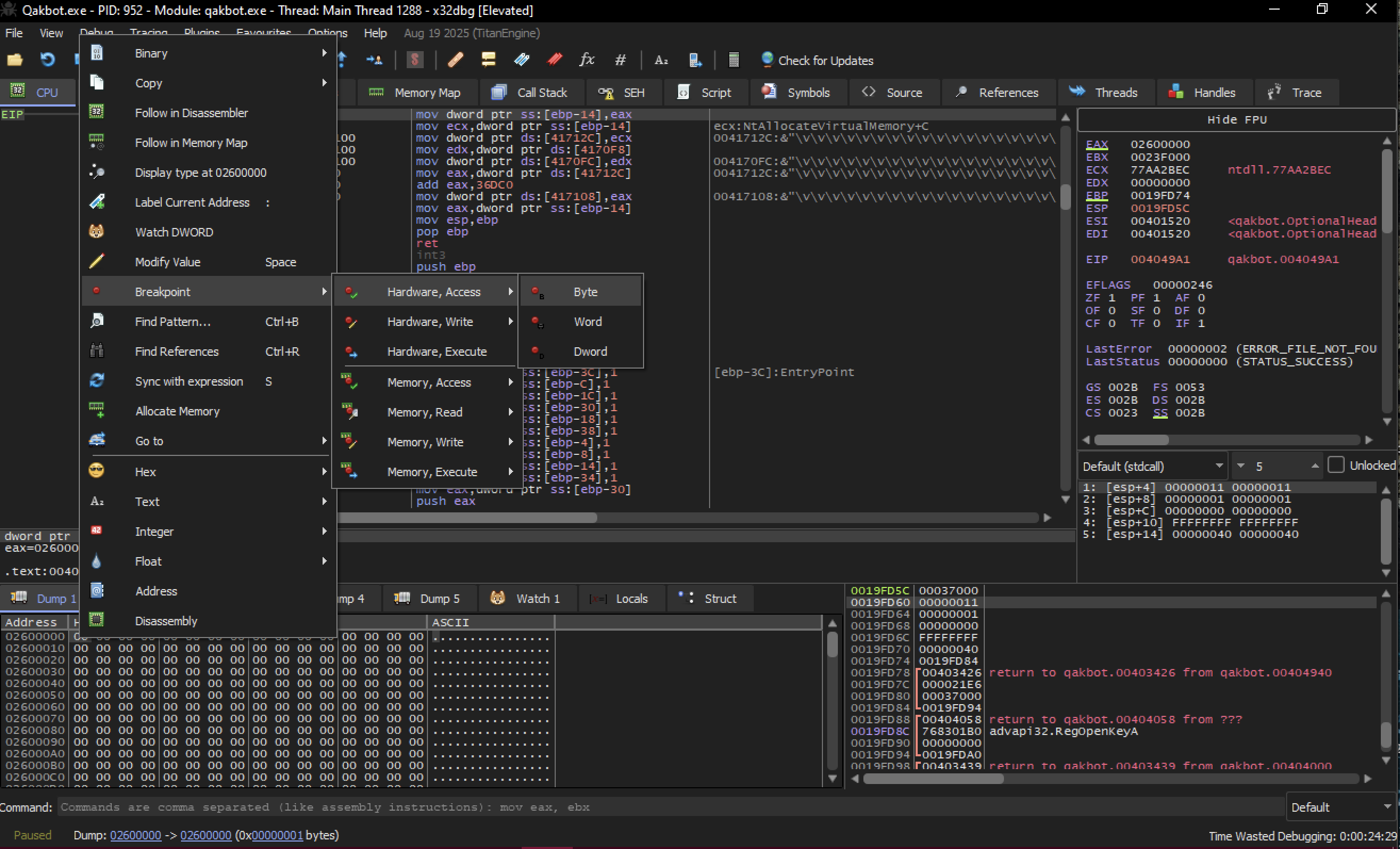Click the intermodular calls toolbar icon
This screenshot has width=1400, height=849.
(694, 59)
